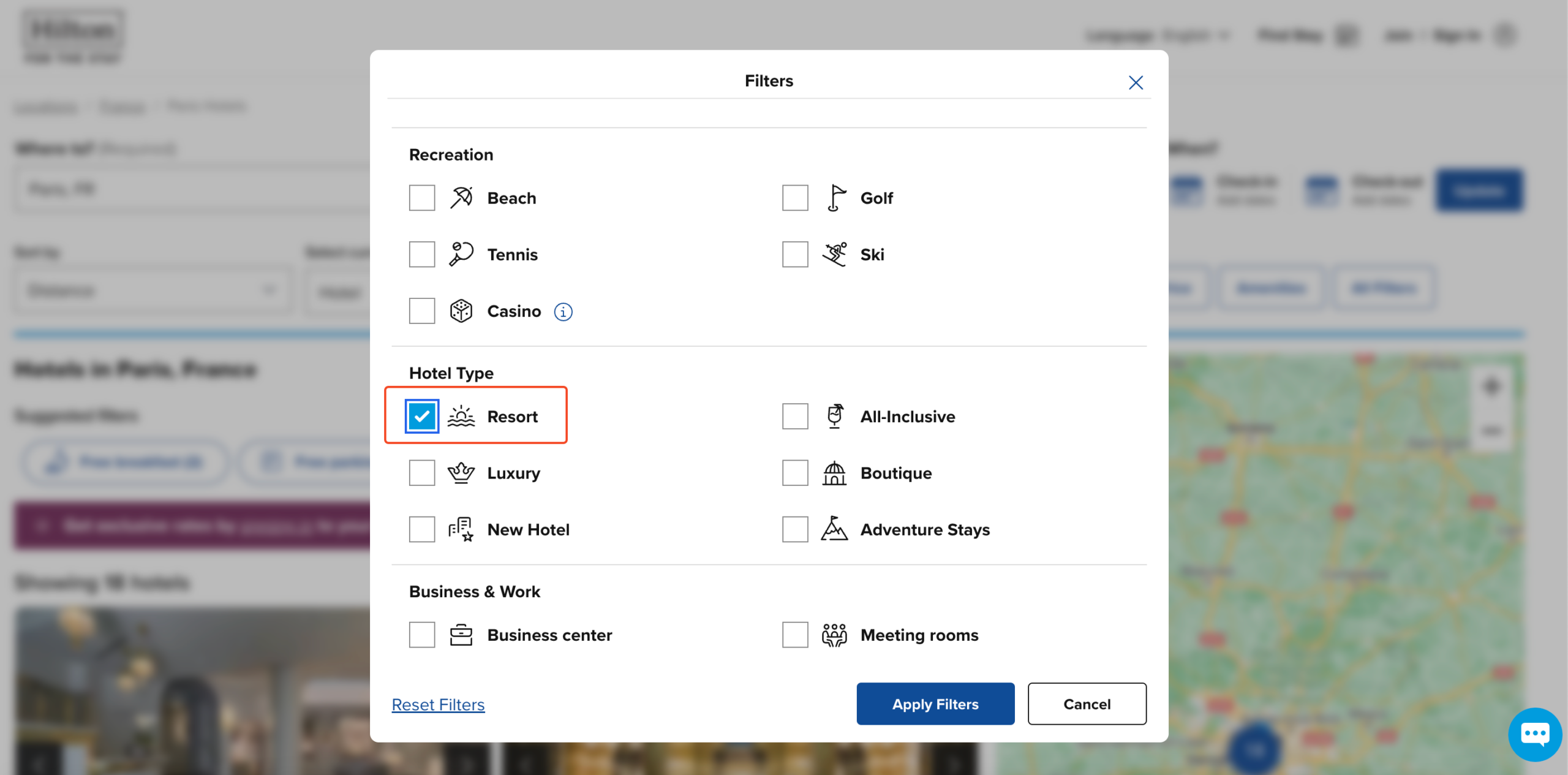The image size is (1568, 775).
Task: Click the Ski skier icon
Action: pos(834,254)
